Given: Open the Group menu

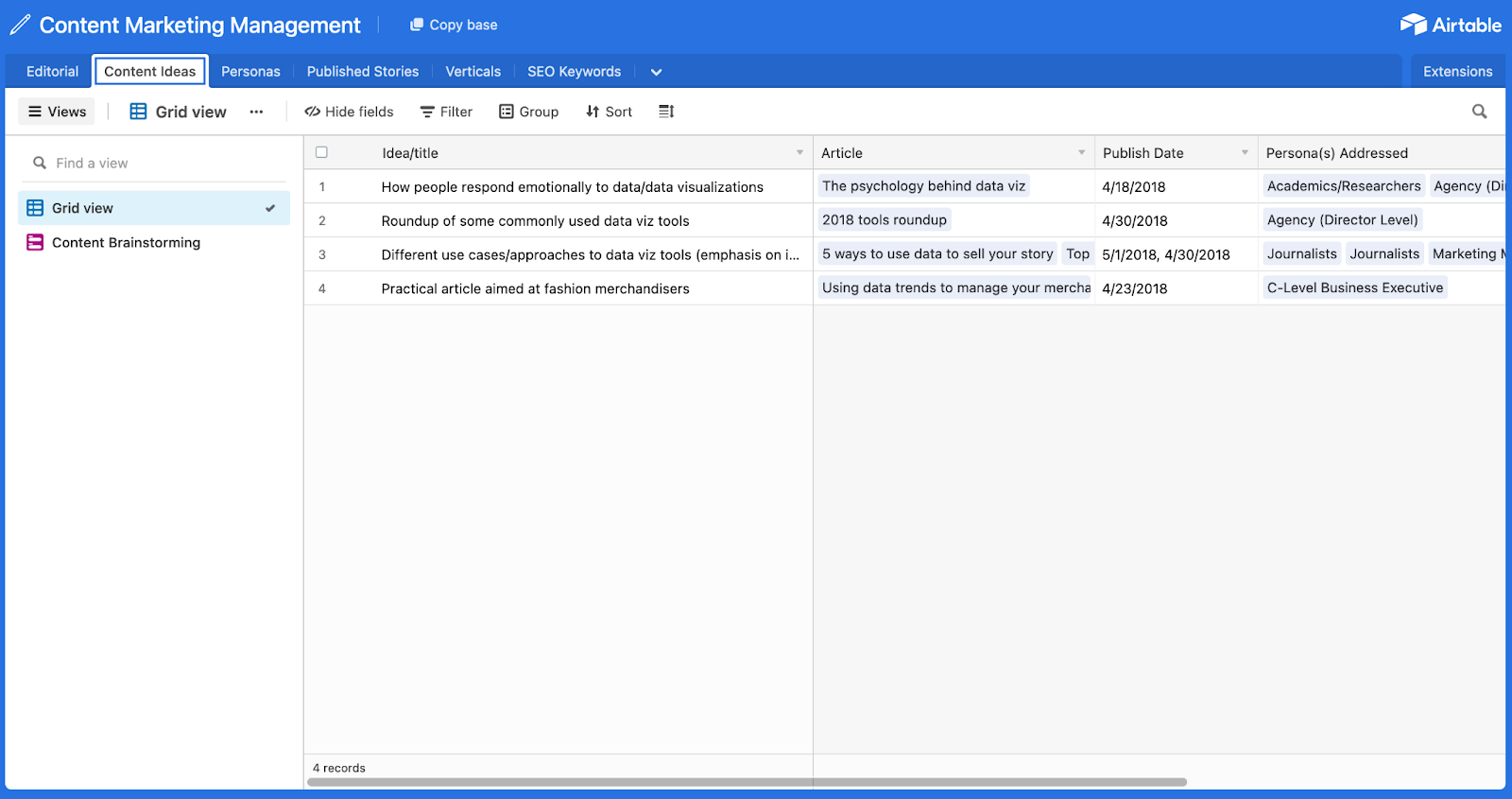Looking at the screenshot, I should tap(529, 112).
